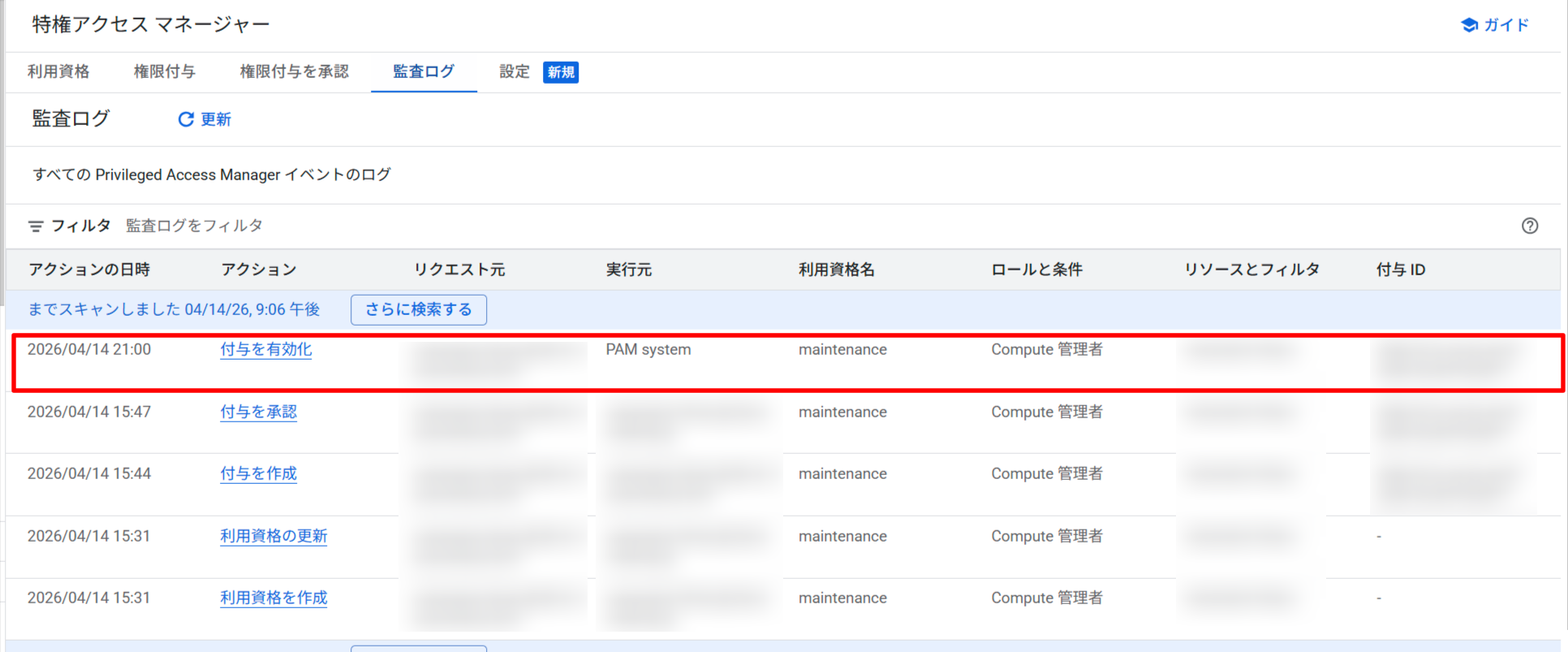The width and height of the screenshot is (1568, 652).
Task: Click the アクションの日時 column header
Action: pos(89,270)
